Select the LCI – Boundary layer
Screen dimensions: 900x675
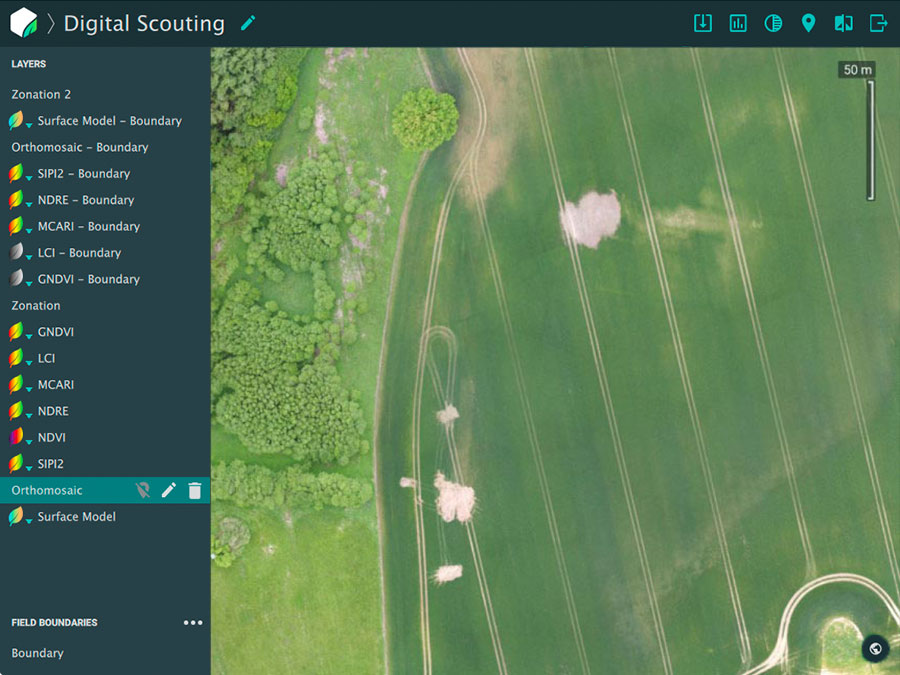pyautogui.click(x=79, y=253)
